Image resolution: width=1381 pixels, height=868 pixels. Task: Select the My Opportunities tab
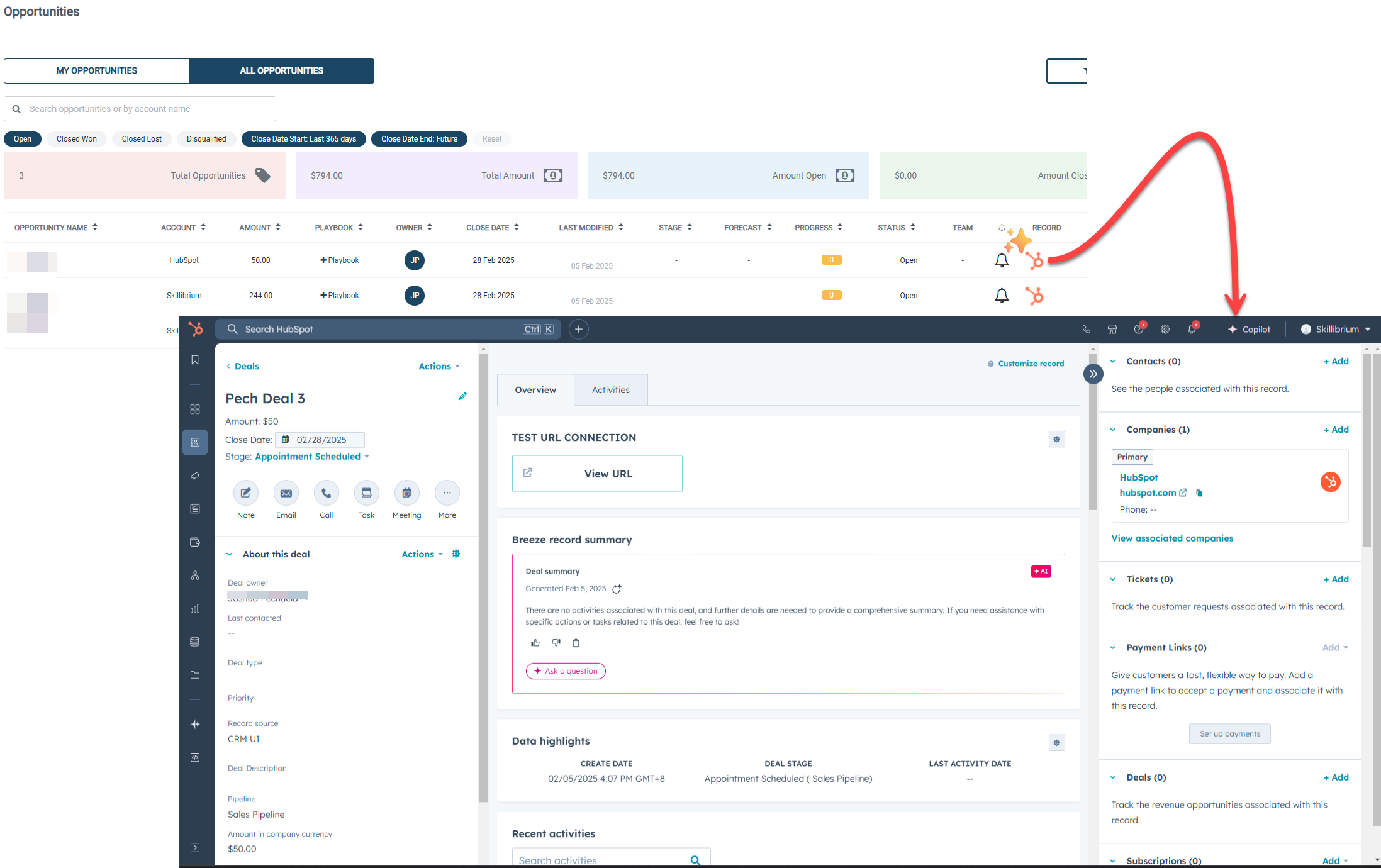pos(96,70)
